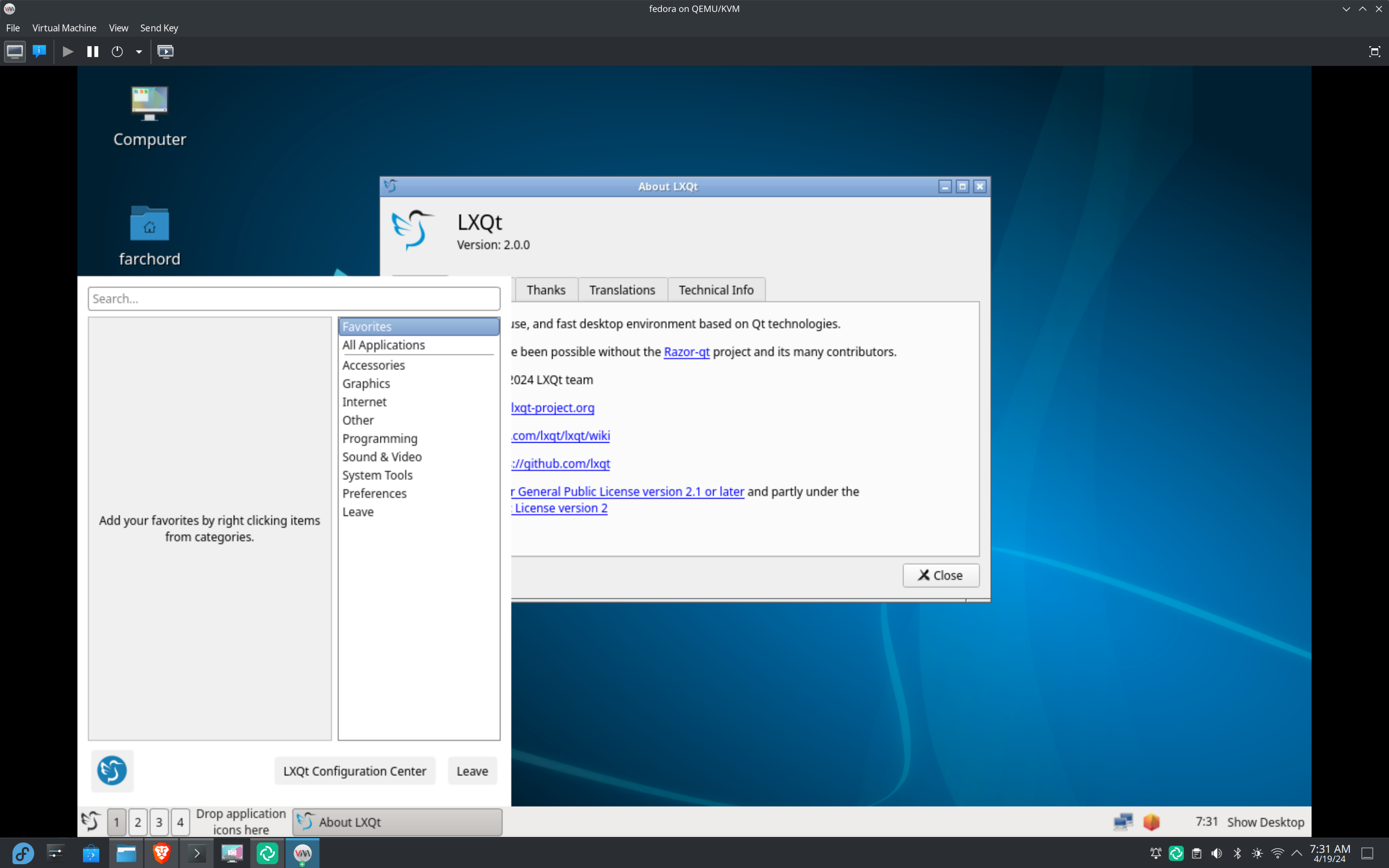Open the lxqt-project.org link
The width and height of the screenshot is (1389, 868).
[553, 407]
